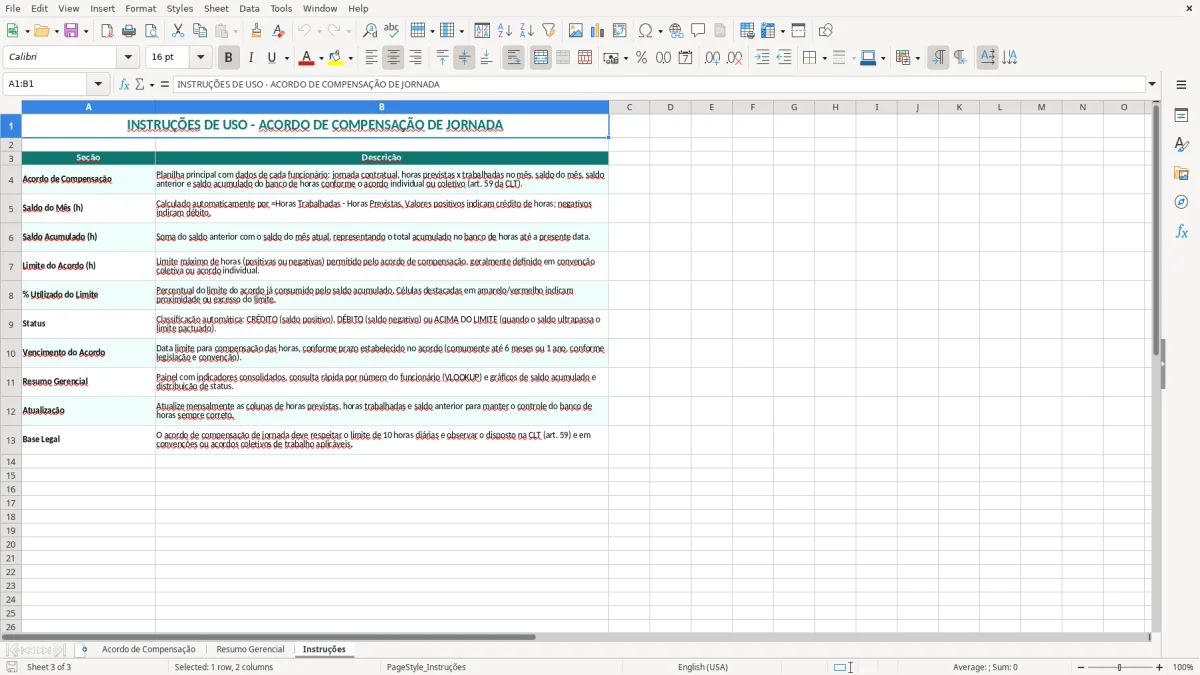Open sidebar Properties panel
The image size is (1200, 675).
coord(1181,115)
